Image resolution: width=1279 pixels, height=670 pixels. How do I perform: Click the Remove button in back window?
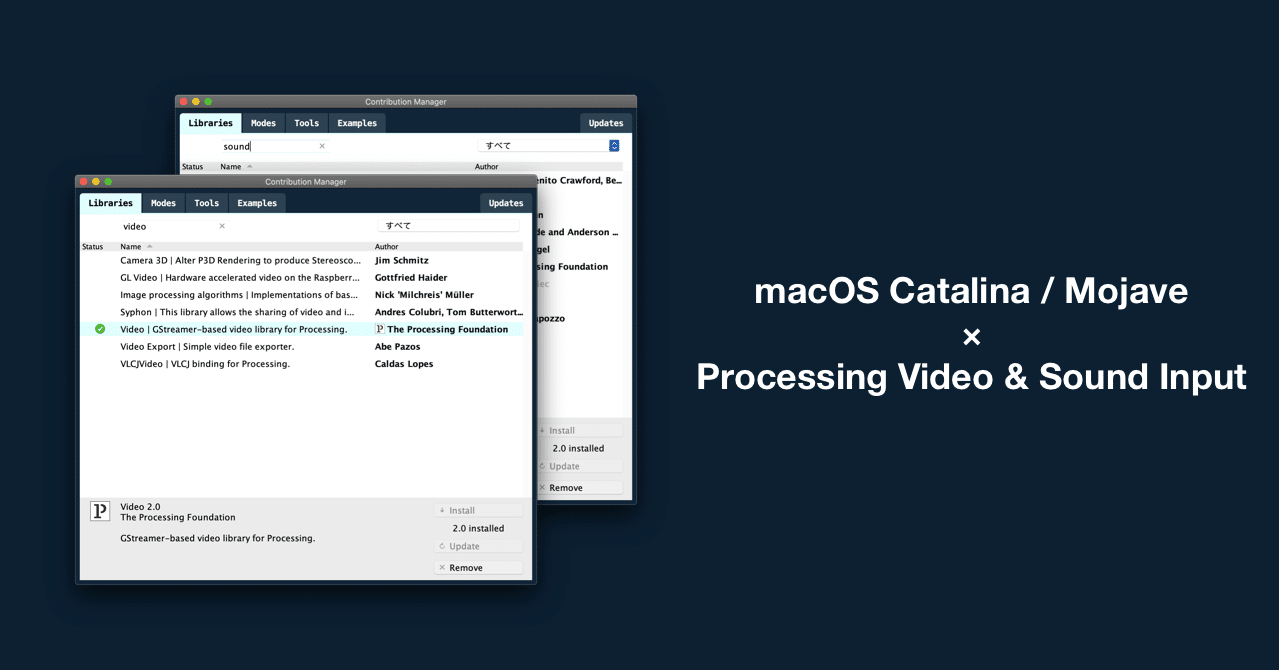[x=579, y=488]
